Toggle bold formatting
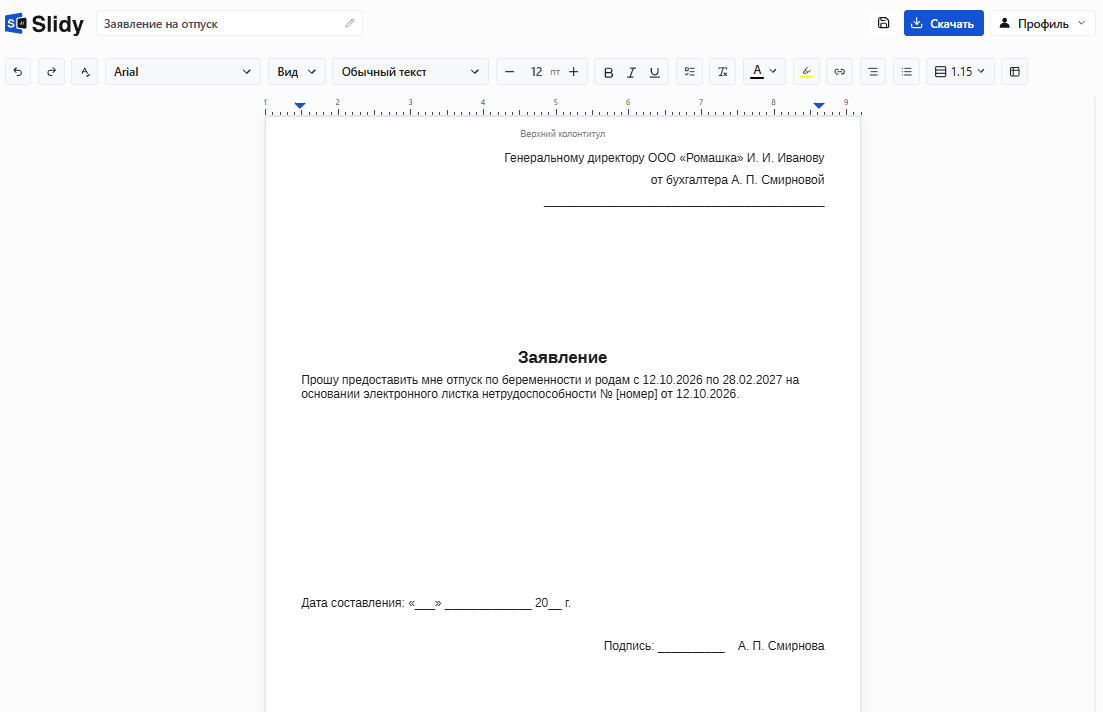 pyautogui.click(x=608, y=72)
